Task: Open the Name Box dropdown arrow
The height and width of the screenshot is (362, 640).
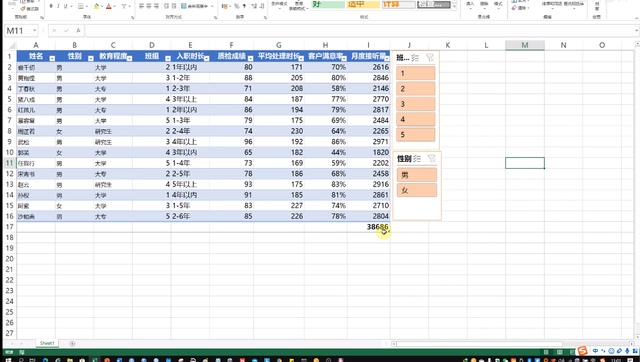Action: 35,31
